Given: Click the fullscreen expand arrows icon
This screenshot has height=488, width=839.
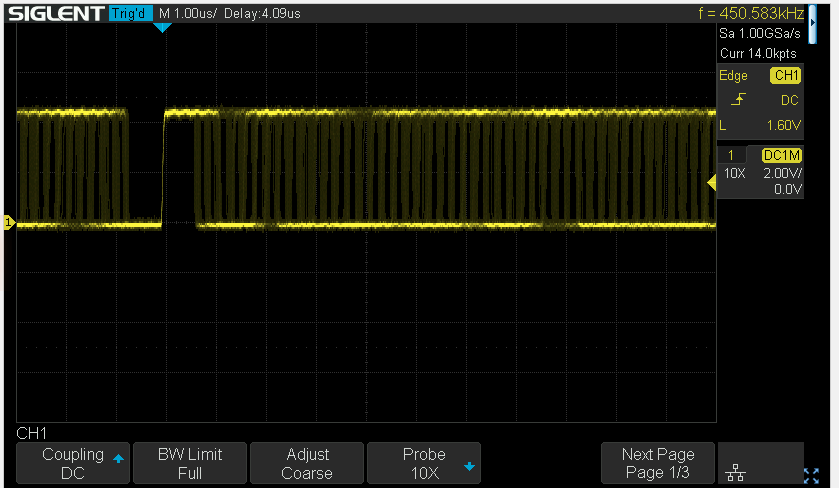Looking at the screenshot, I should tap(811, 475).
